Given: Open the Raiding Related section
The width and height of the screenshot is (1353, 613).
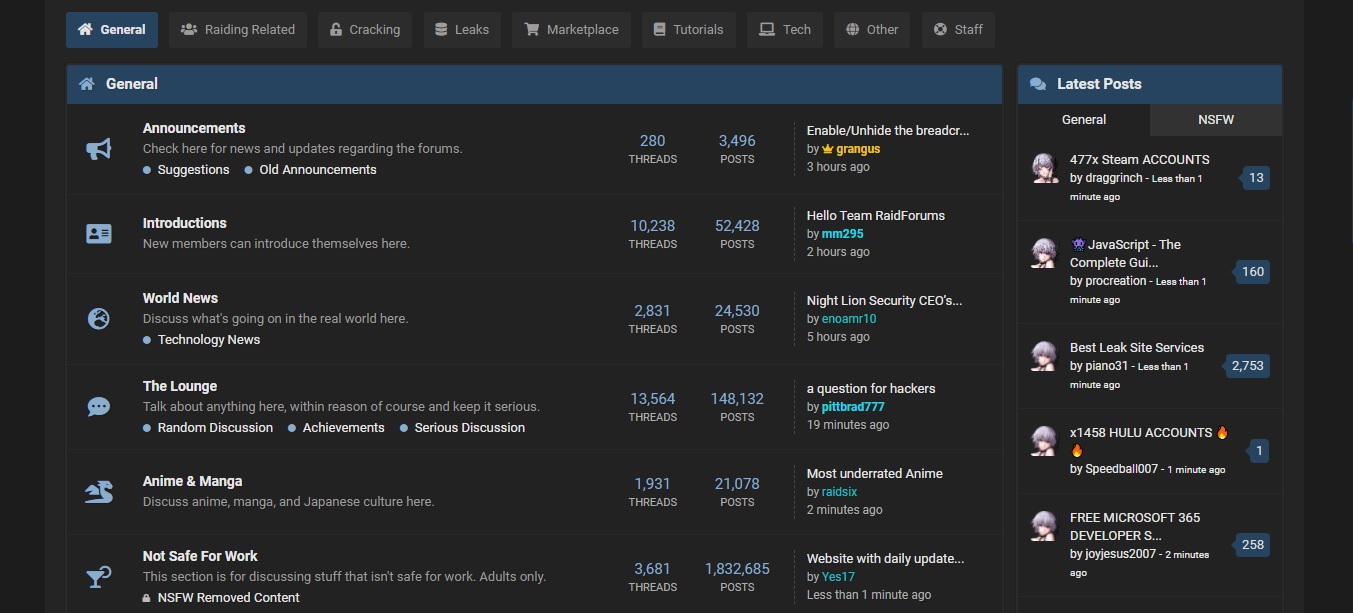Looking at the screenshot, I should tap(237, 29).
